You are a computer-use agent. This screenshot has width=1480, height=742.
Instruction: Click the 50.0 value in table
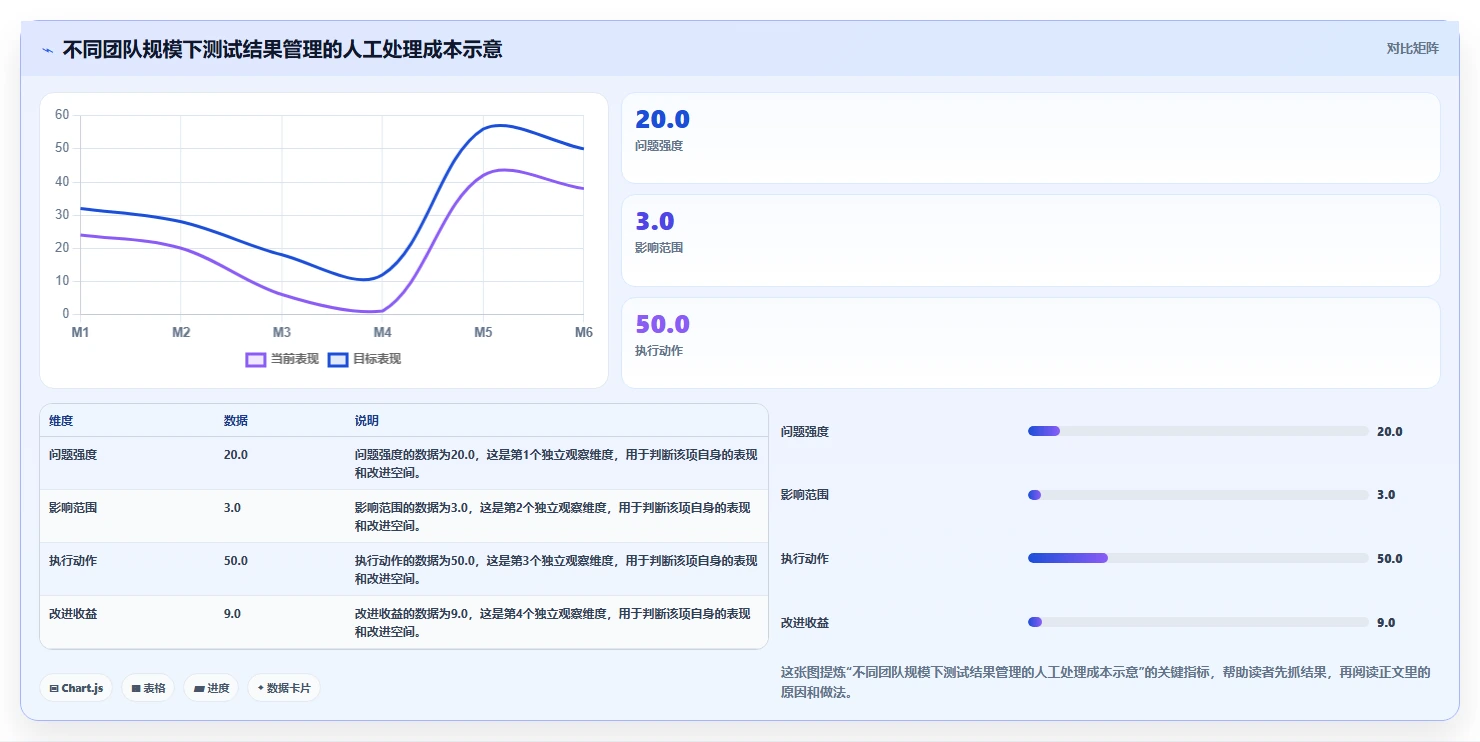tap(236, 560)
